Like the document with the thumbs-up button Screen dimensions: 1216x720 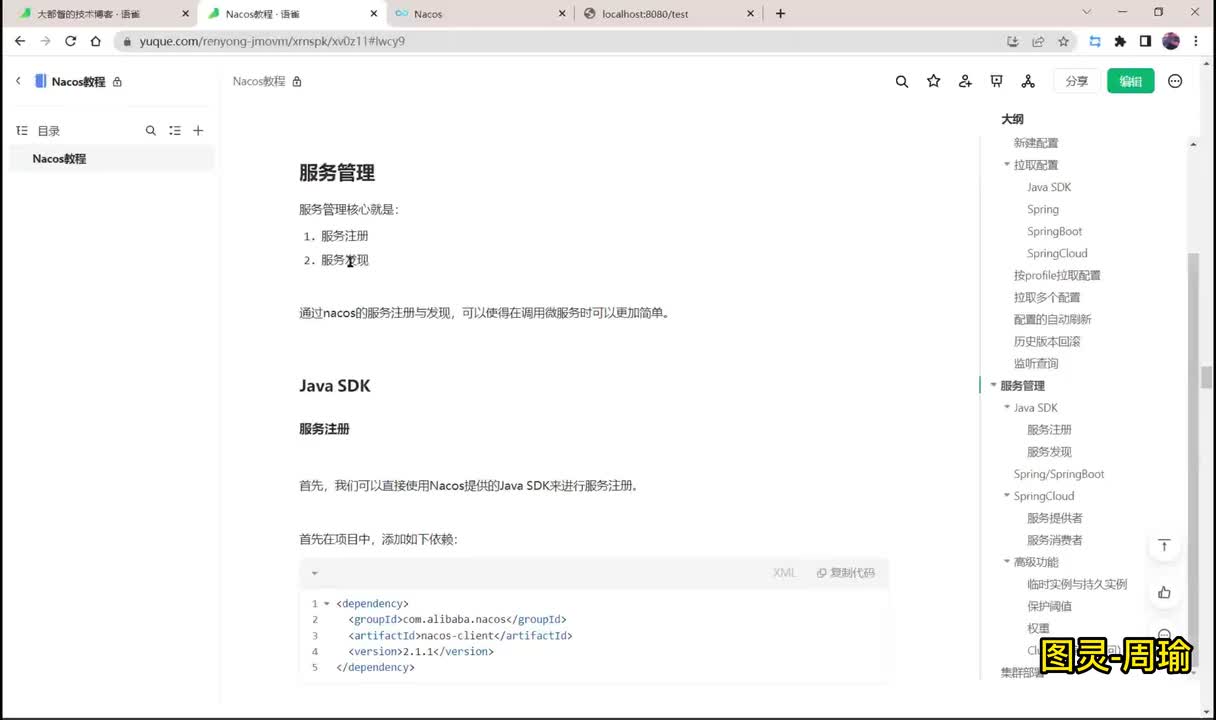point(1164,592)
